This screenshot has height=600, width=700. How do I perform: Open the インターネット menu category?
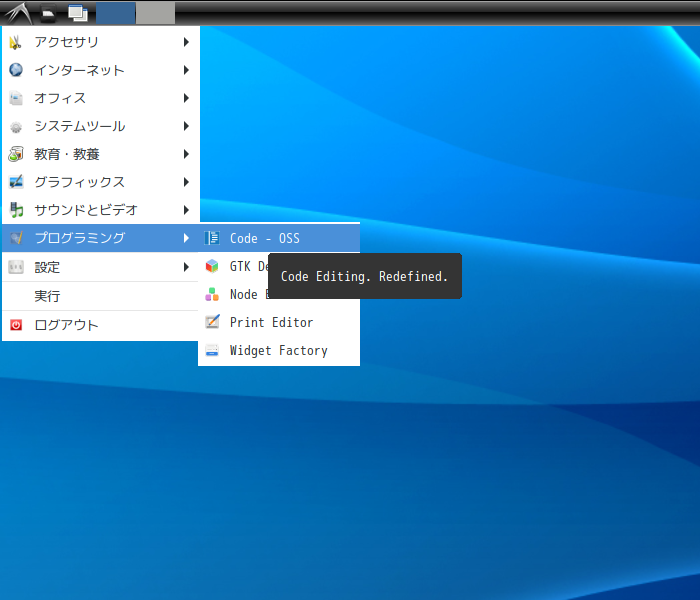pyautogui.click(x=100, y=70)
